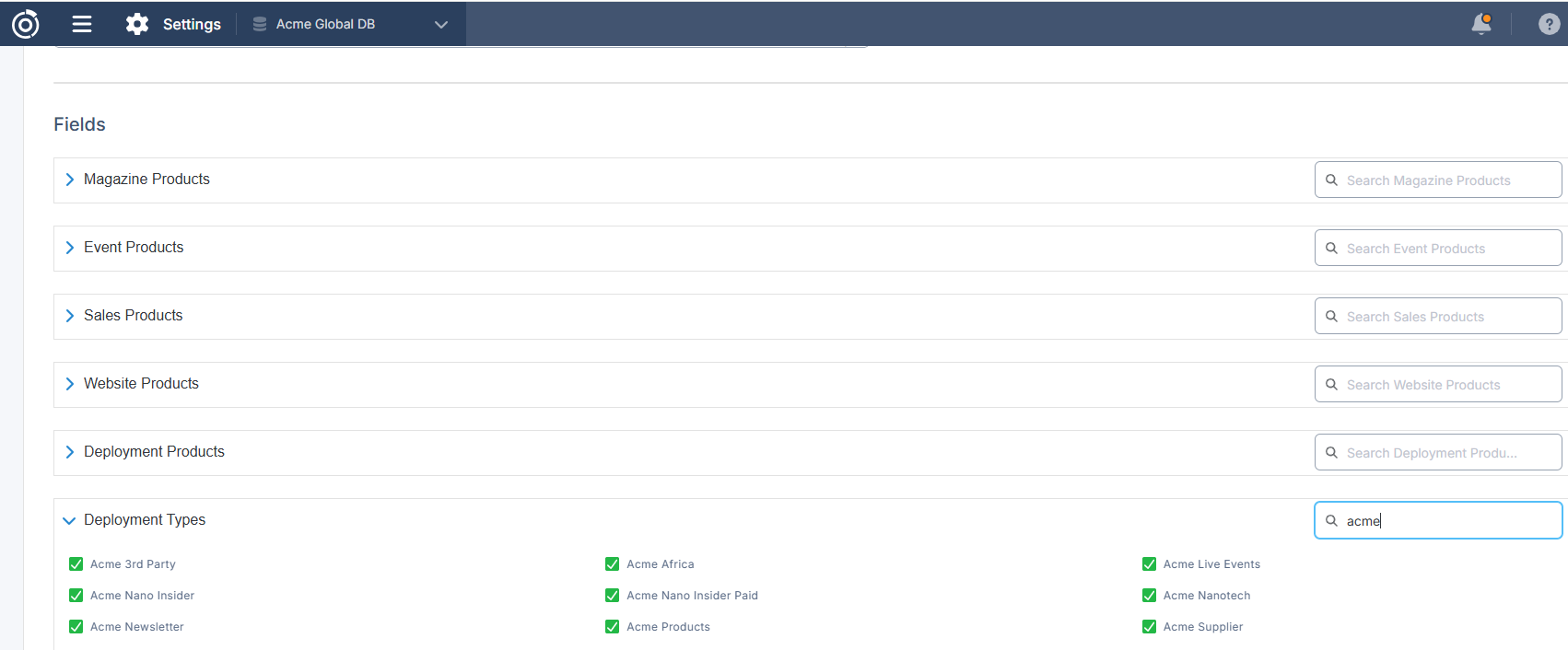1568x650 pixels.
Task: Open the Acme Global DB dropdown arrow
Action: coord(441,25)
